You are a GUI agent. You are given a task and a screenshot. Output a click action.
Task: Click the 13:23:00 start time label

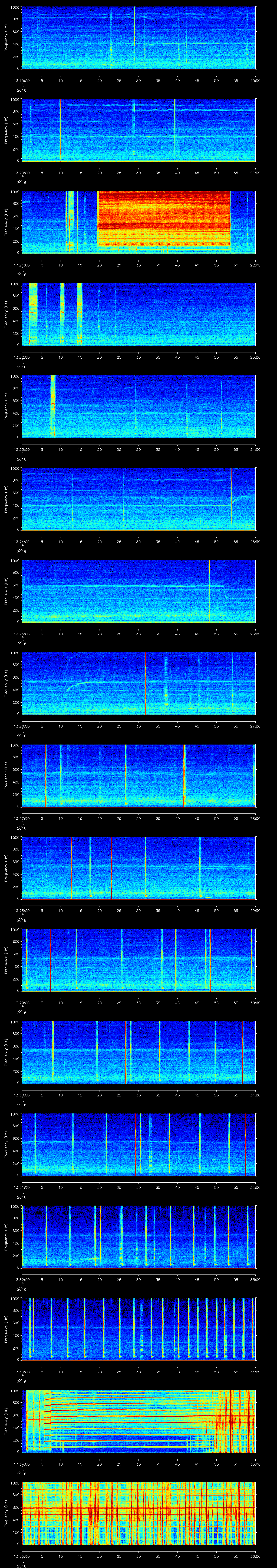[x=21, y=449]
